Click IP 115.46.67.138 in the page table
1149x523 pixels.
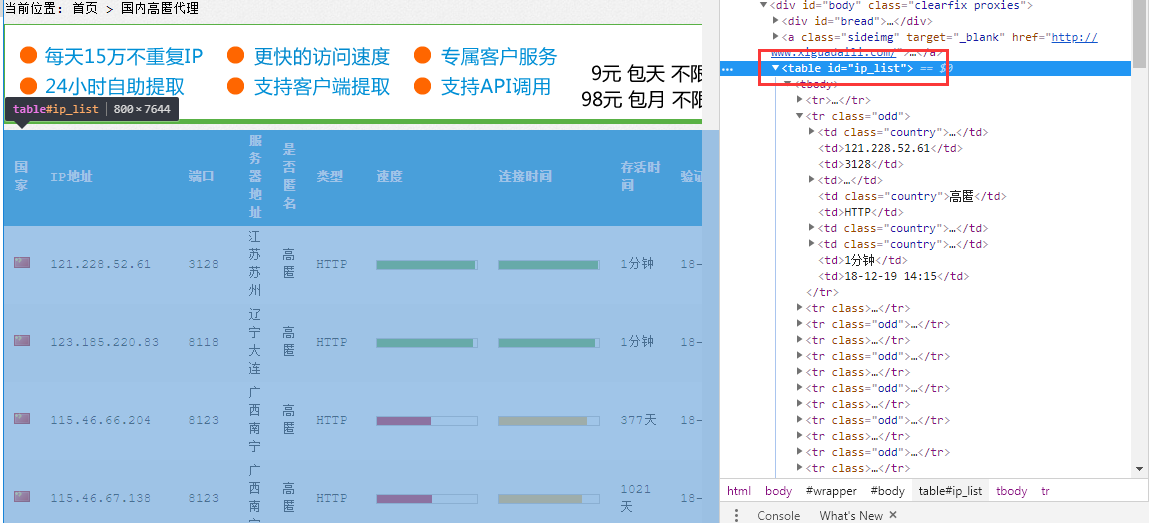pyautogui.click(x=100, y=498)
